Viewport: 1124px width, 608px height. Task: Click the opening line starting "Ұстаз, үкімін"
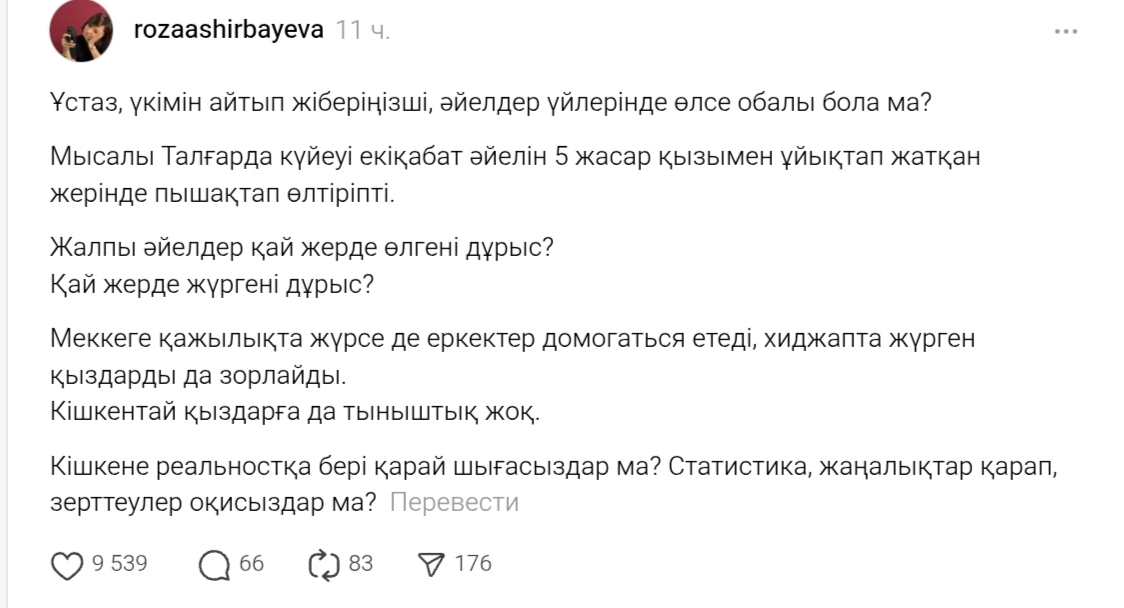click(490, 102)
